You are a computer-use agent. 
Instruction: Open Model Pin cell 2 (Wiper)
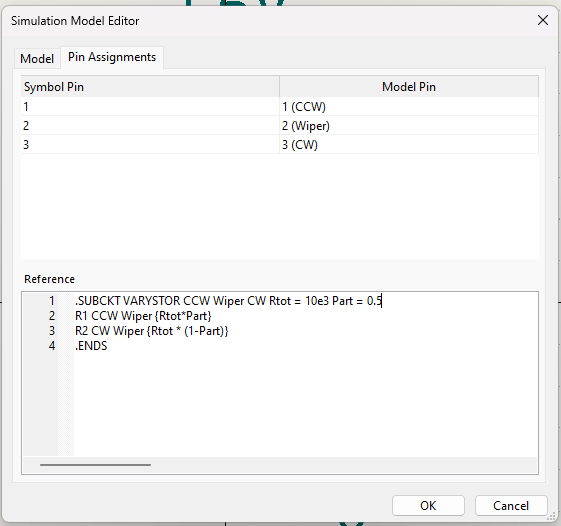point(409,126)
